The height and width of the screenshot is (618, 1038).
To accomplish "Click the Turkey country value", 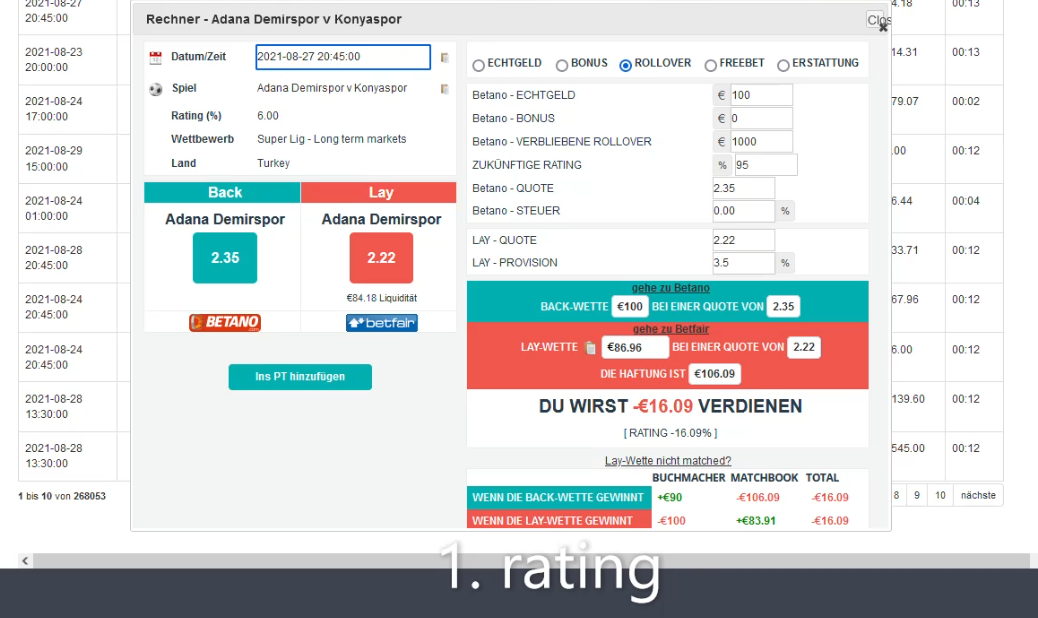I will tap(273, 163).
